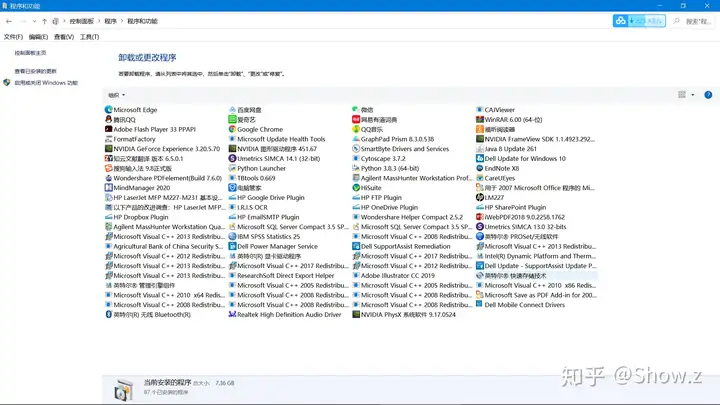This screenshot has height=405, width=720.
Task: Click the EndNote X8 icon
Action: [x=480, y=169]
